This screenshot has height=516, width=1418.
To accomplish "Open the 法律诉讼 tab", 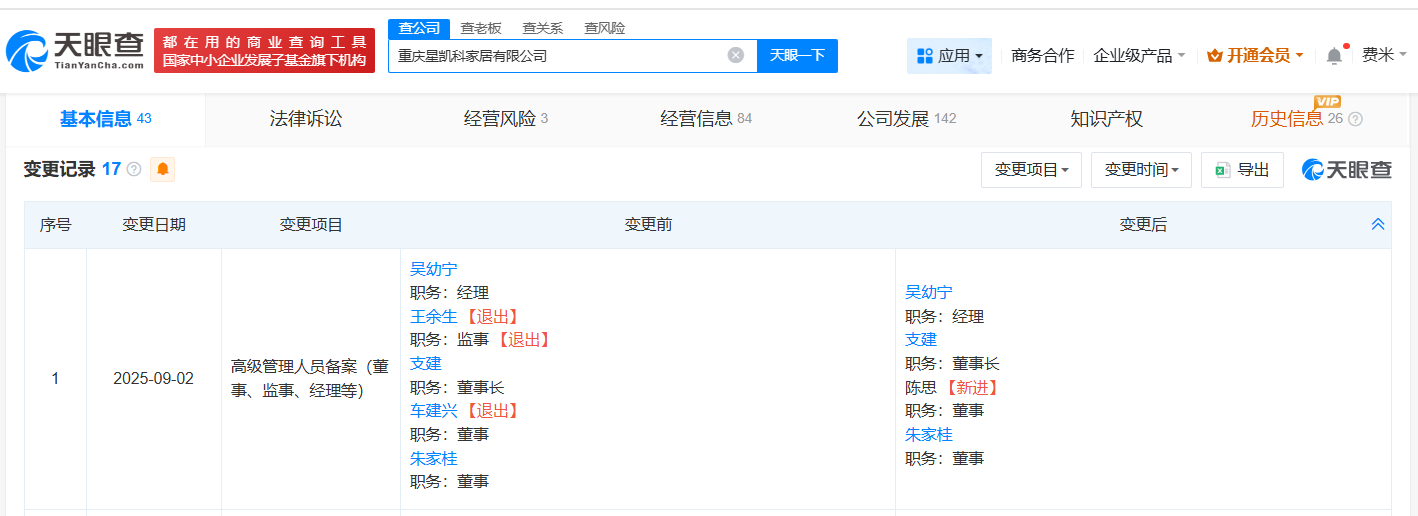I will 306,119.
